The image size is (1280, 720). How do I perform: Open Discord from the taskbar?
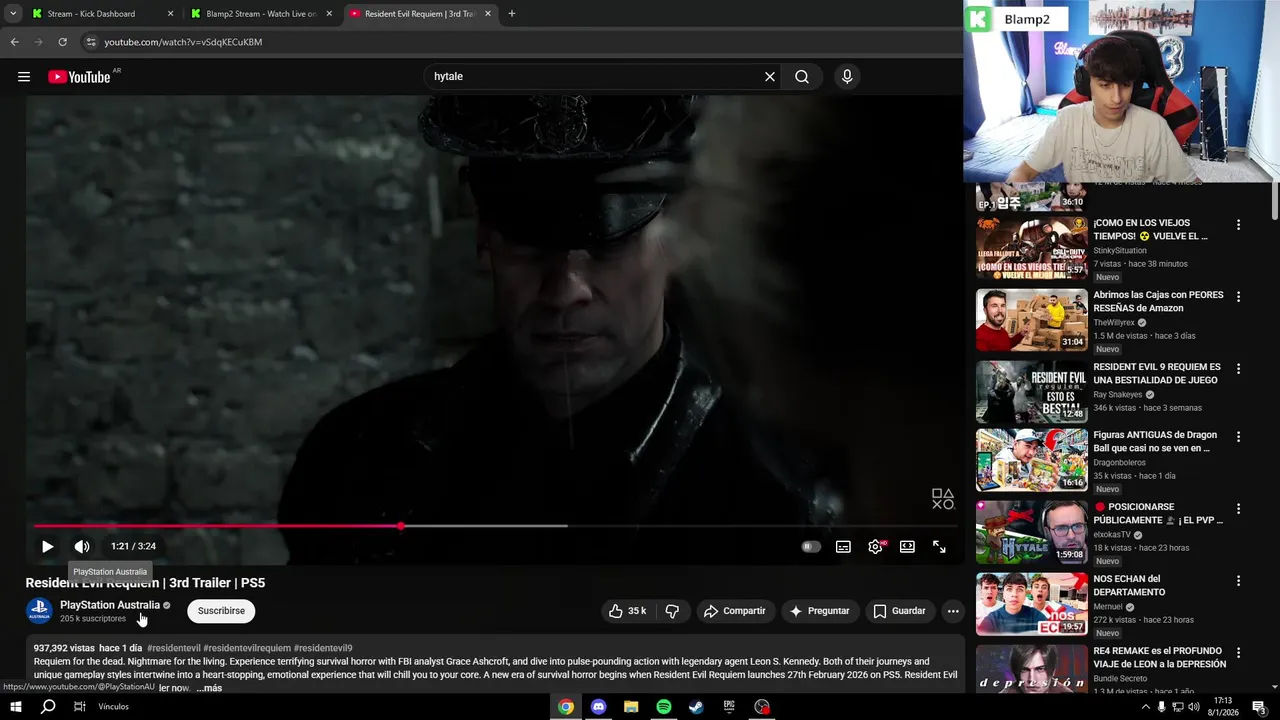[x=598, y=707]
